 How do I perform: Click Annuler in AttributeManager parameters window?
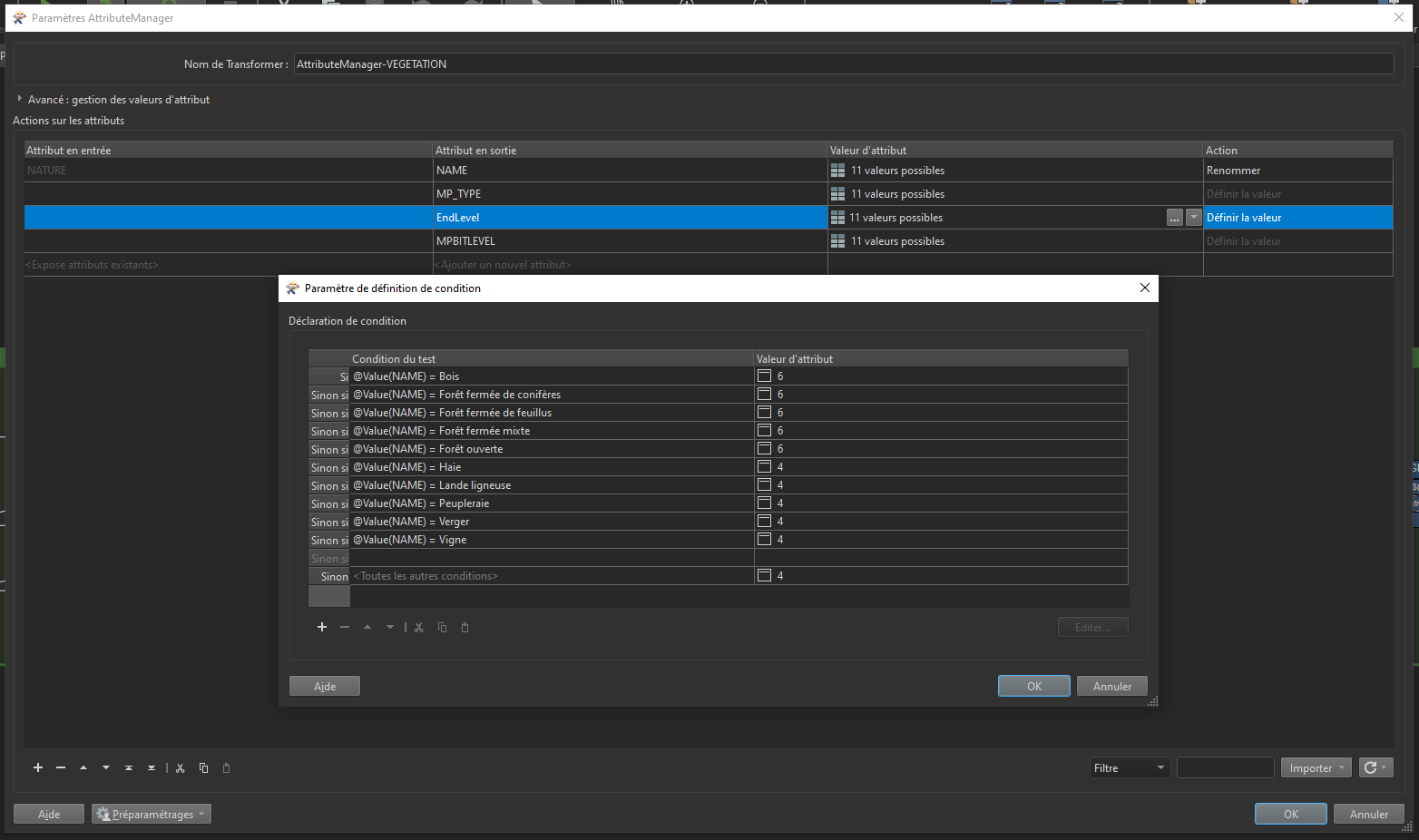tap(1369, 814)
